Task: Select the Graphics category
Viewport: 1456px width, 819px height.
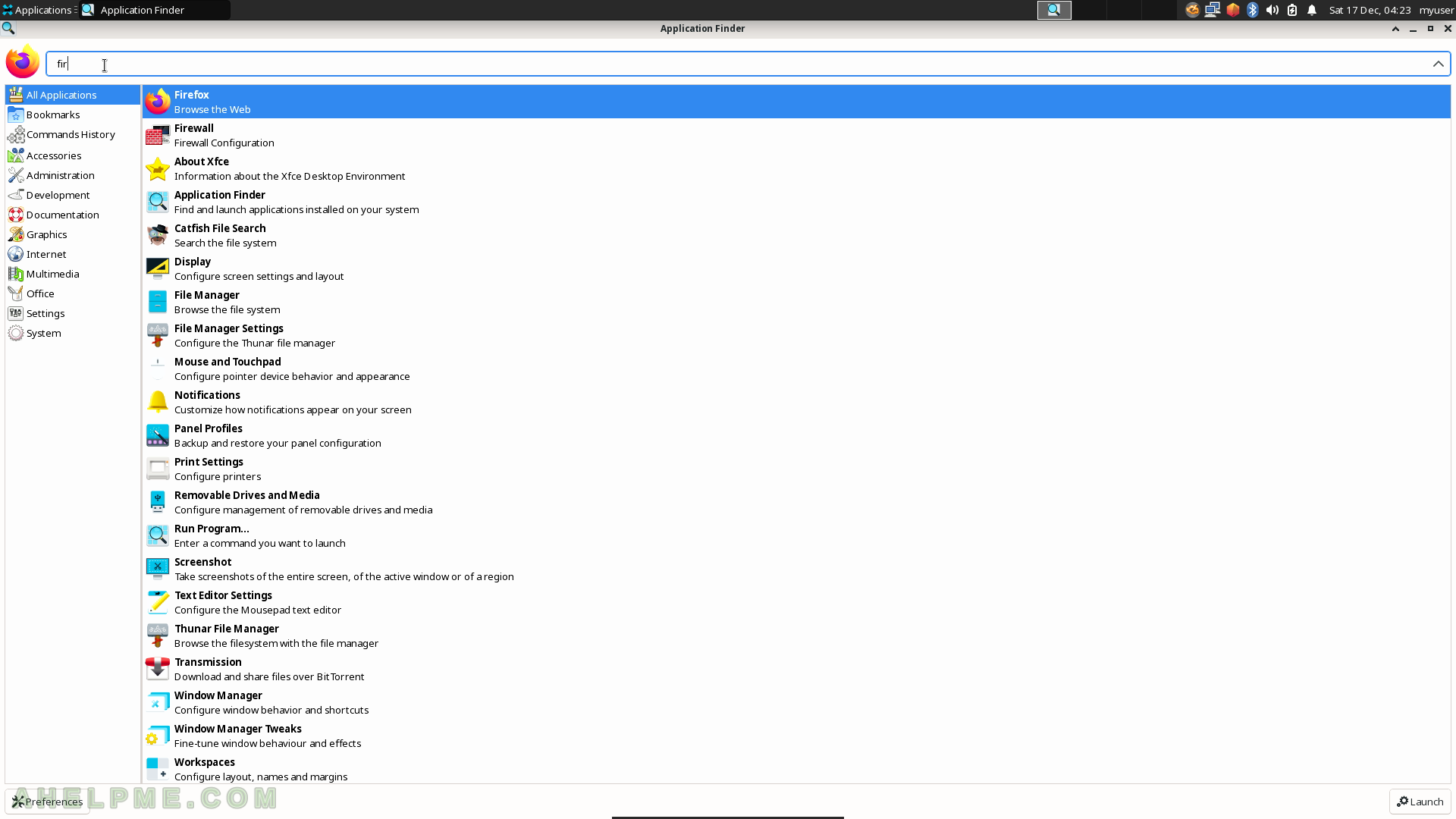Action: pyautogui.click(x=73, y=234)
